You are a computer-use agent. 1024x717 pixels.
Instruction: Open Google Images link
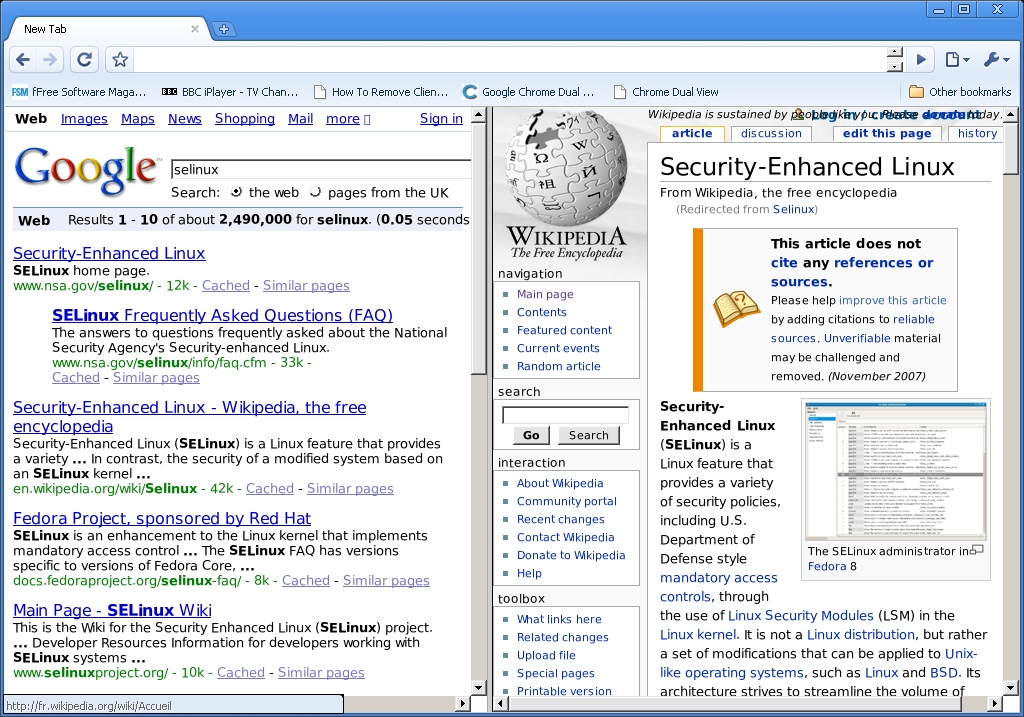point(84,119)
